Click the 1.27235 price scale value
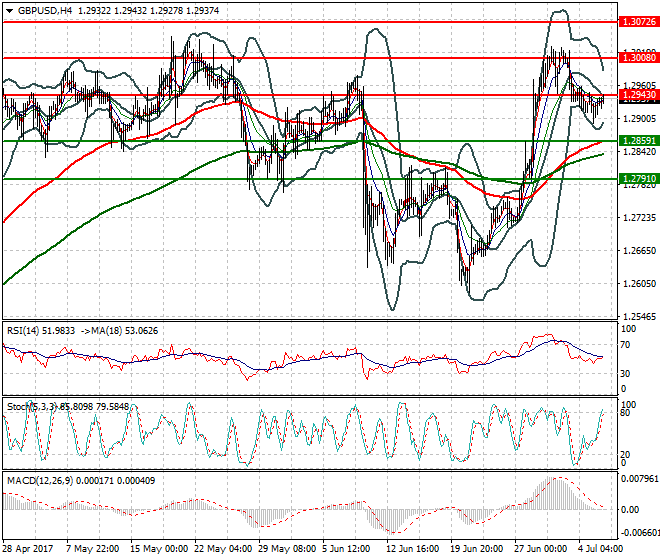 click(639, 218)
